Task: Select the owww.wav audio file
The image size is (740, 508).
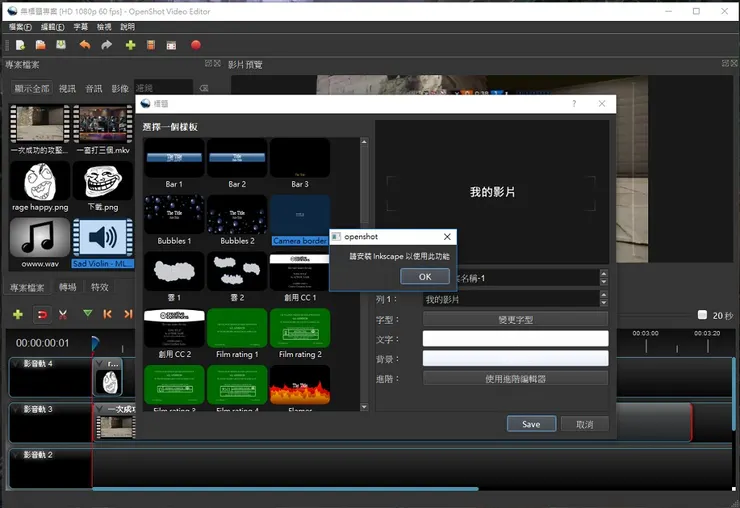Action: 40,244
